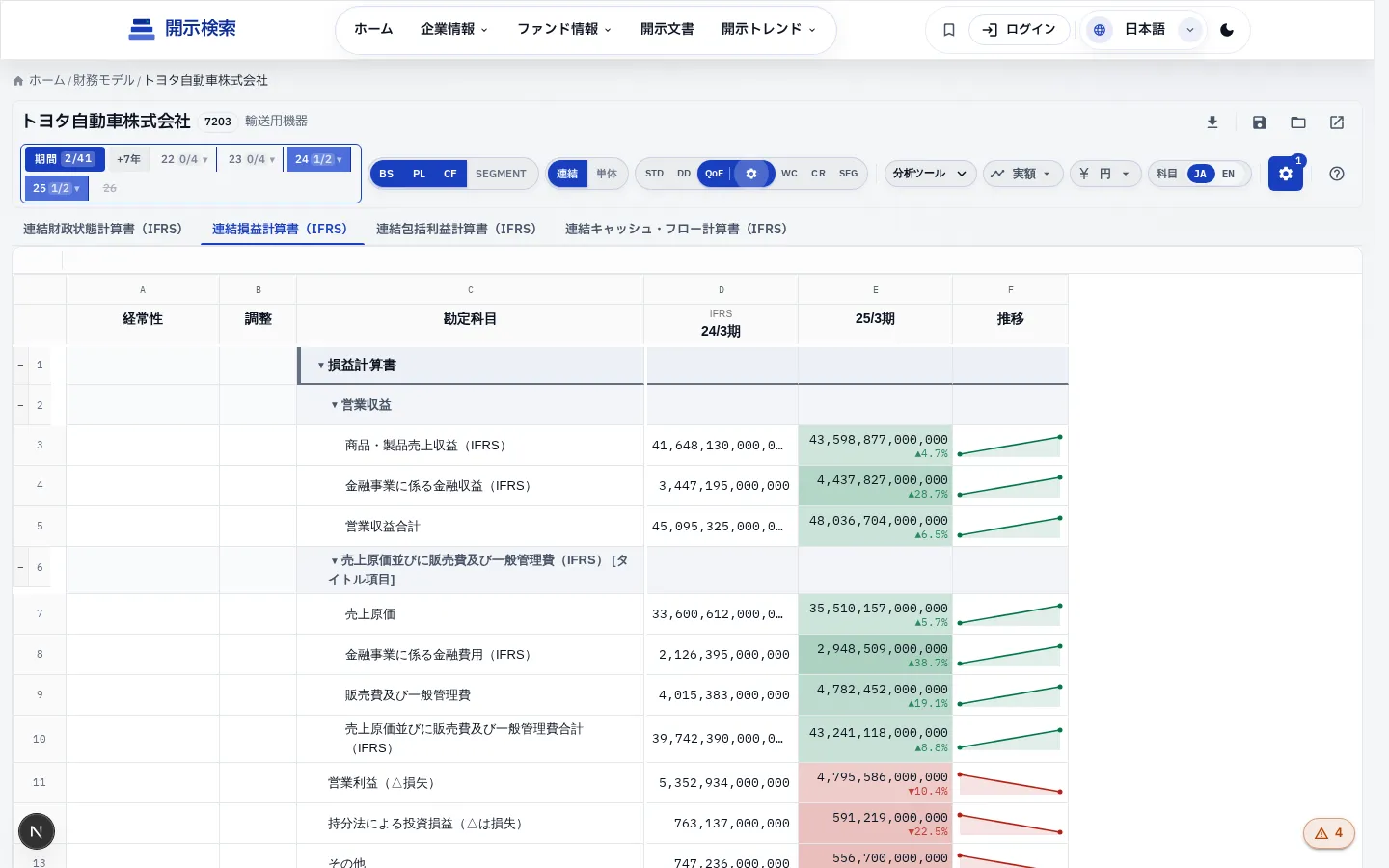The image size is (1389, 868).
Task: Click the 開示検索 logo icon
Action: pos(142,29)
